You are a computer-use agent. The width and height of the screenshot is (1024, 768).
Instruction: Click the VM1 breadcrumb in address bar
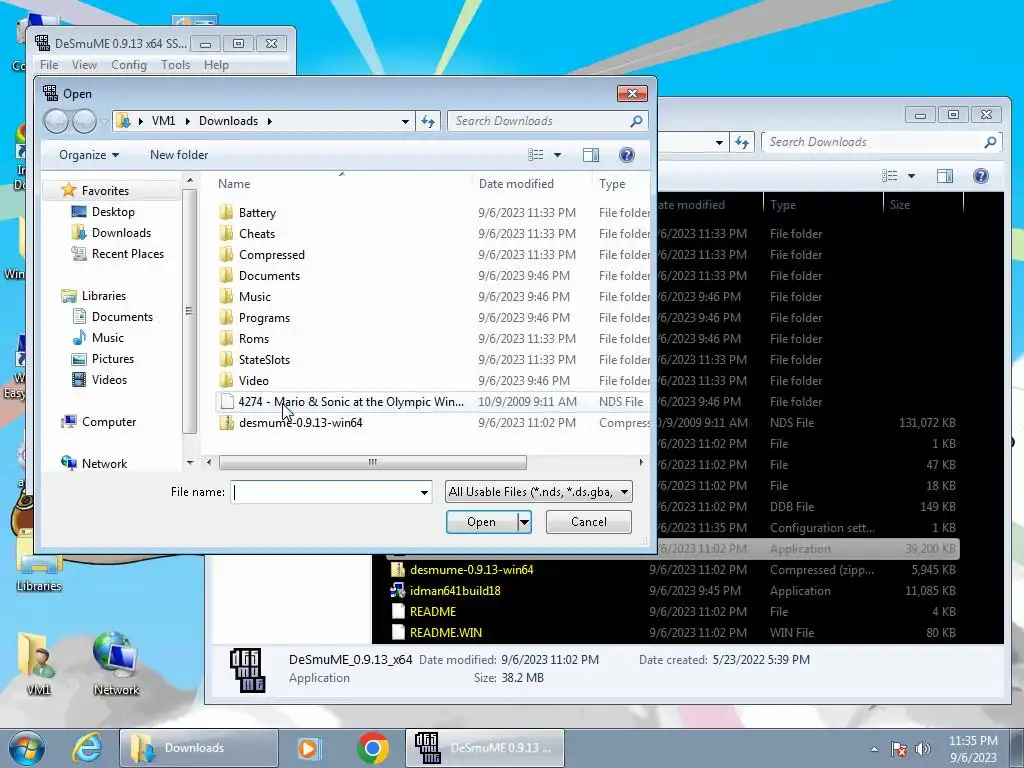tap(163, 121)
